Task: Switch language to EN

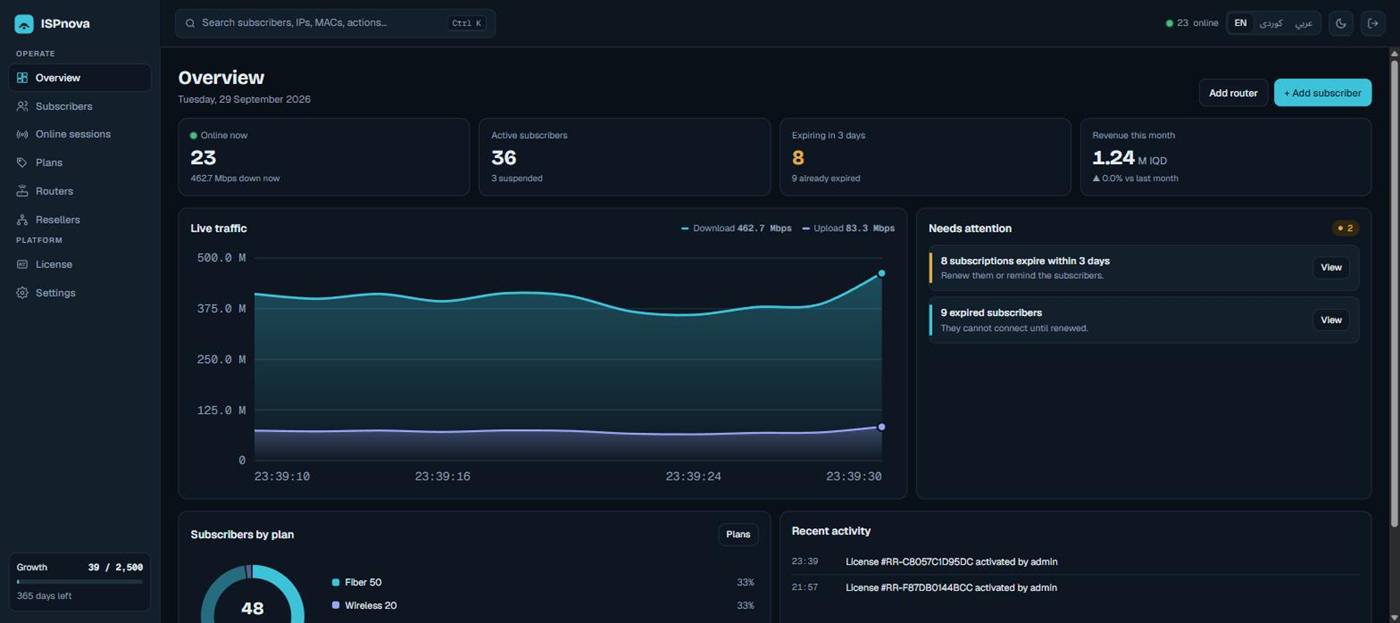Action: [1240, 23]
